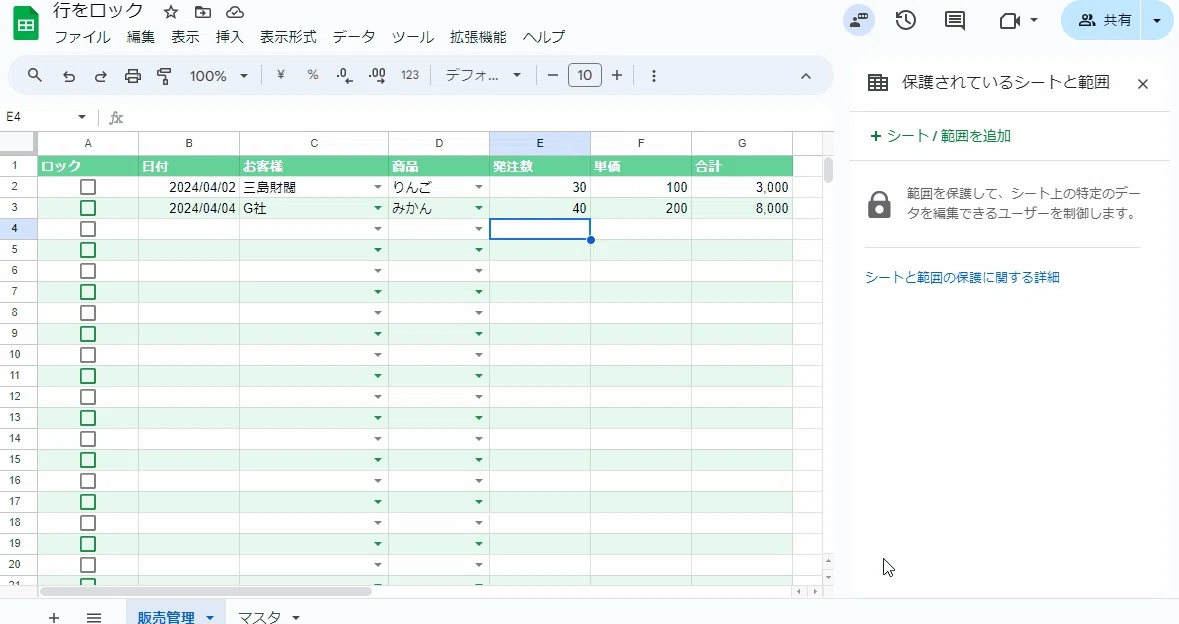
Task: Open the zoom 100% dropdown
Action: pos(218,76)
